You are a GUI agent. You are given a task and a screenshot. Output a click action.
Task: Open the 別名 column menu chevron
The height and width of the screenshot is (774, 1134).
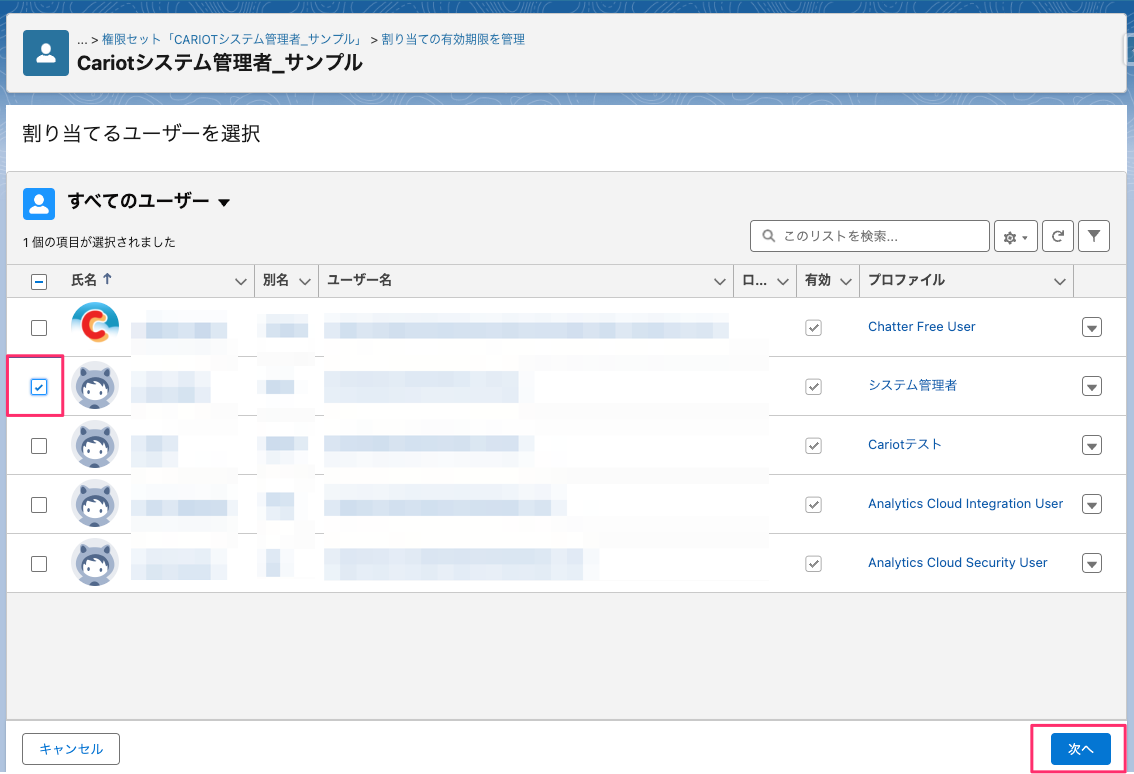tap(304, 281)
